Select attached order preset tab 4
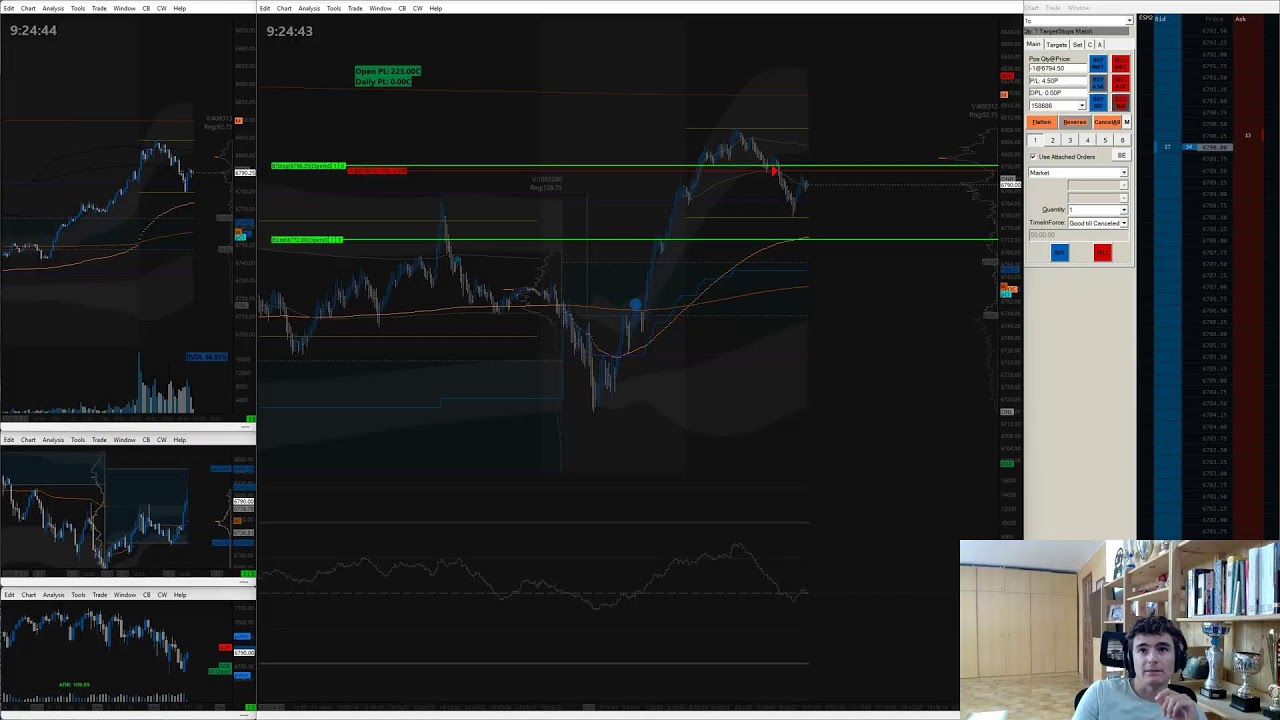Viewport: 1280px width, 720px height. click(1088, 140)
